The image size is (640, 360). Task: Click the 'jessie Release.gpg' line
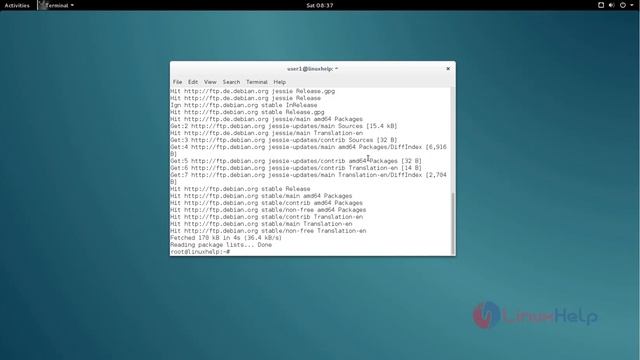(x=253, y=91)
